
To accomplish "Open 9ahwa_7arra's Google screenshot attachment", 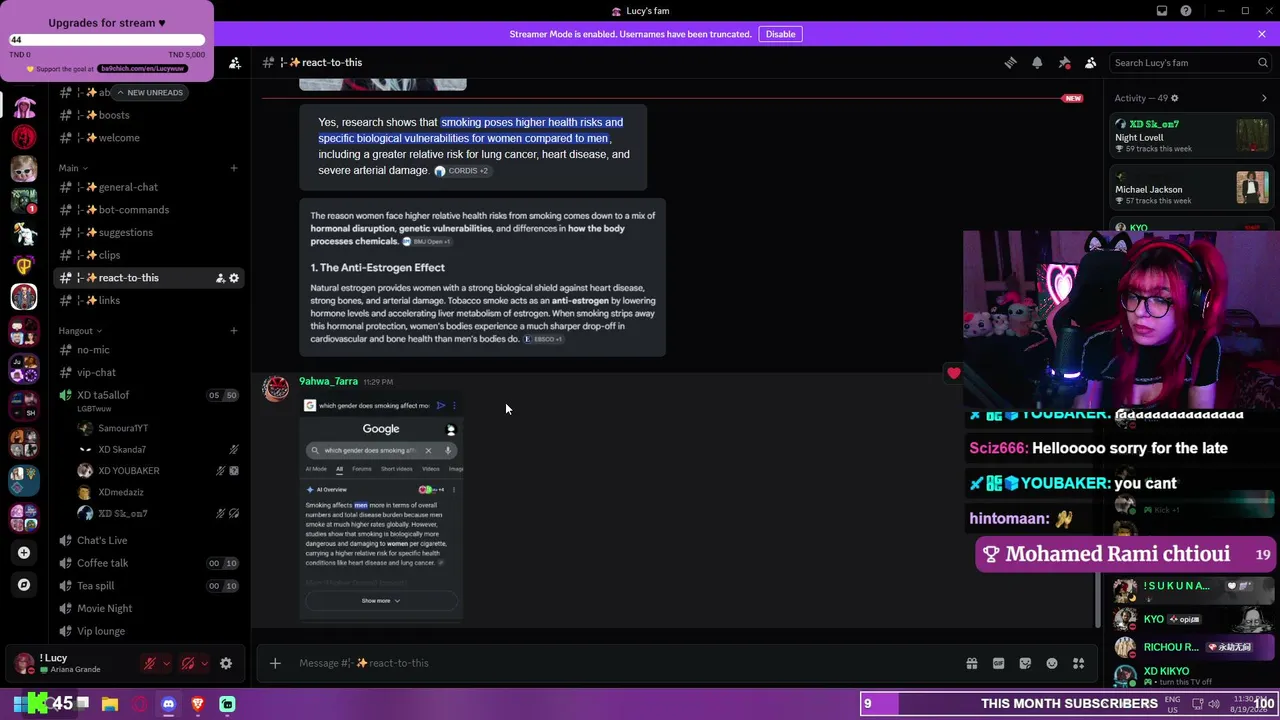I will [x=381, y=506].
